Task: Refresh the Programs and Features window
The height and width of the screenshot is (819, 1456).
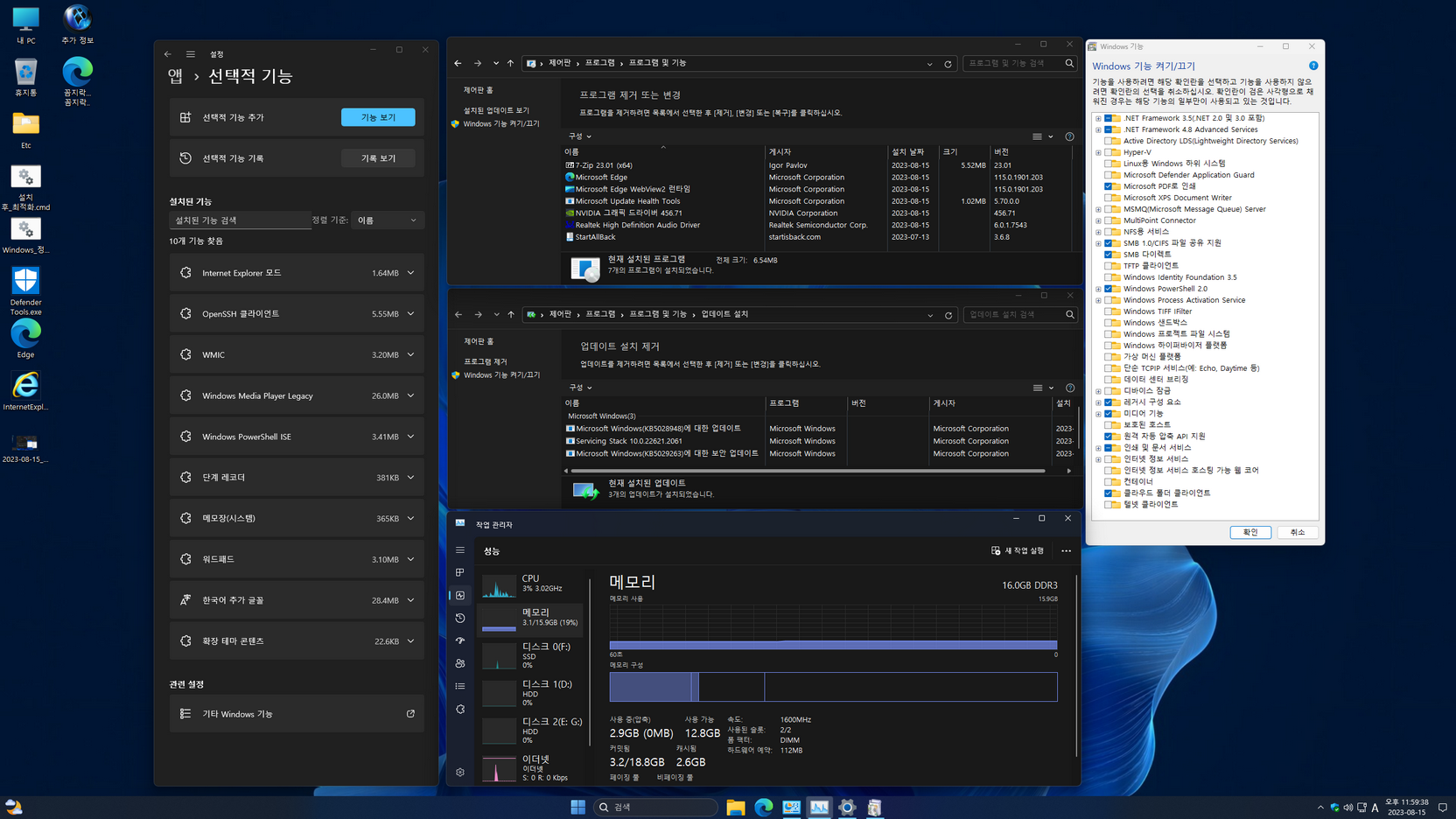Action: [x=948, y=64]
